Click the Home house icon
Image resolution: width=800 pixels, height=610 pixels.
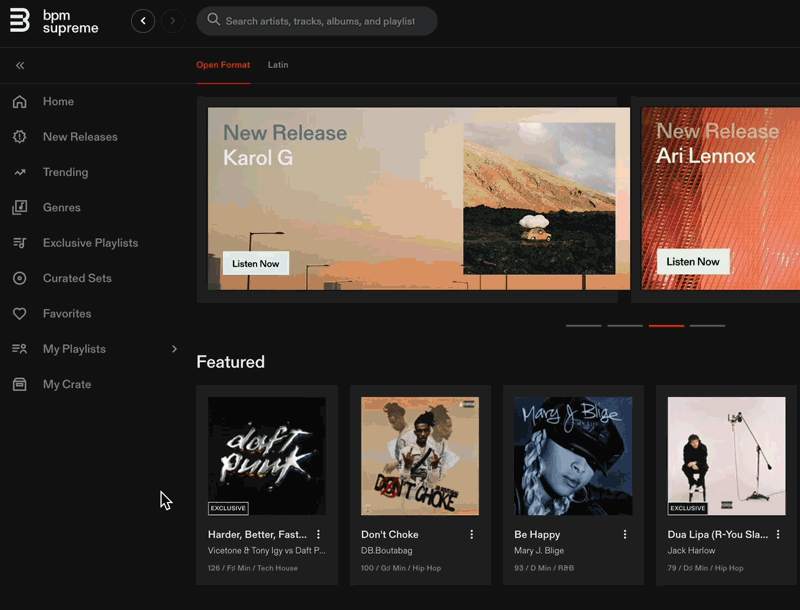19,101
